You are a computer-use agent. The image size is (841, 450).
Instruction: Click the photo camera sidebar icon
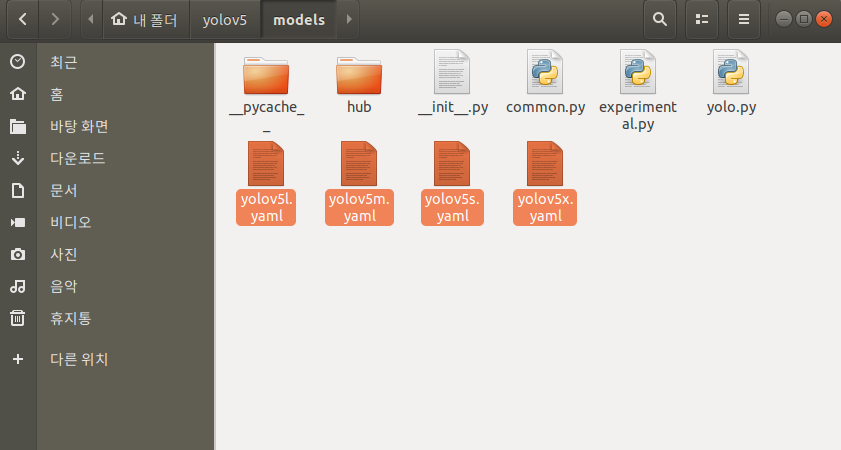click(18, 254)
